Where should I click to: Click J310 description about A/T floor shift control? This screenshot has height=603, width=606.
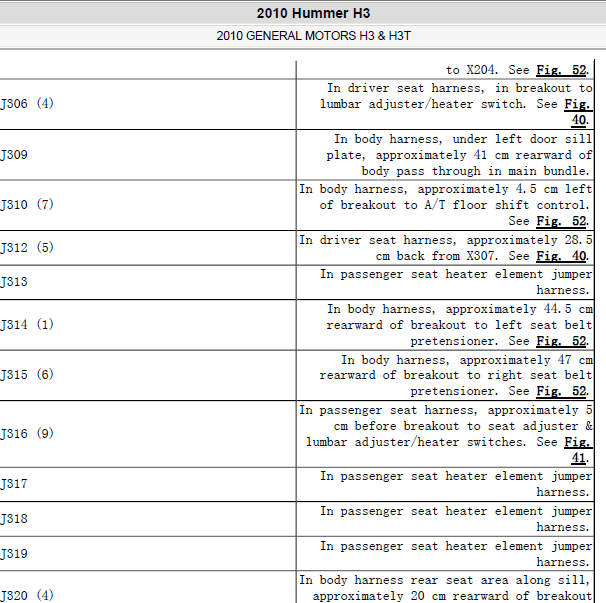pos(446,205)
